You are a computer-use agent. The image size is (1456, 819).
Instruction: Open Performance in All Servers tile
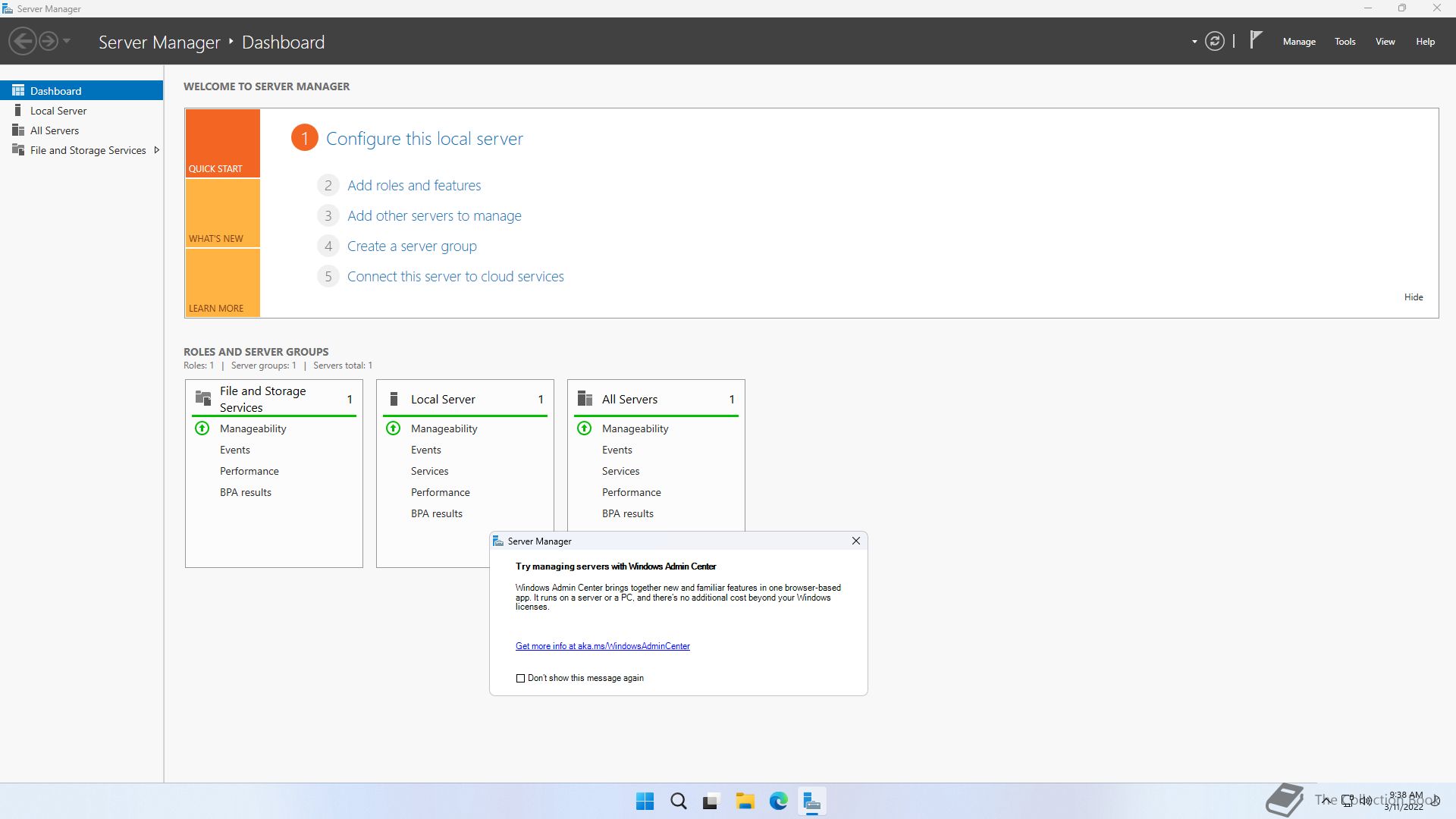point(632,492)
